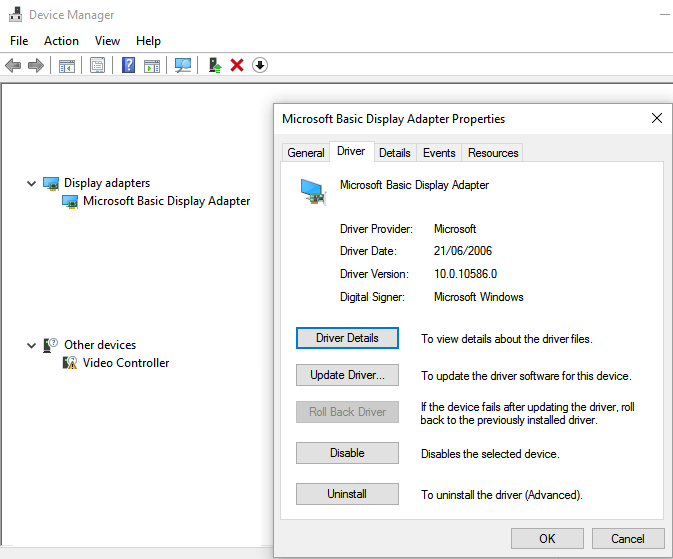The width and height of the screenshot is (673, 559).
Task: Click the Update Driver... button
Action: (347, 375)
